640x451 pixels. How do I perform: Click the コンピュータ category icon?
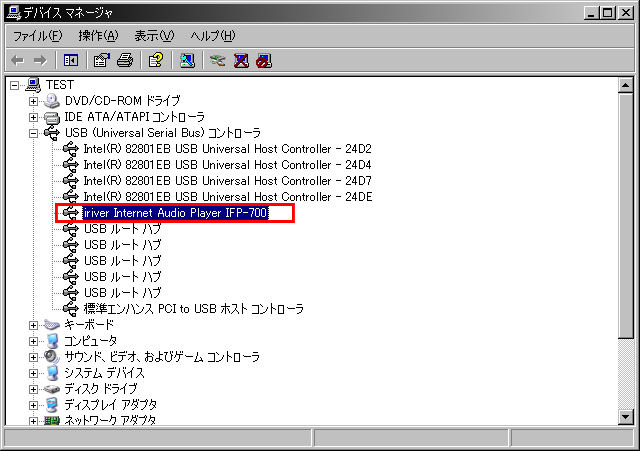click(52, 341)
